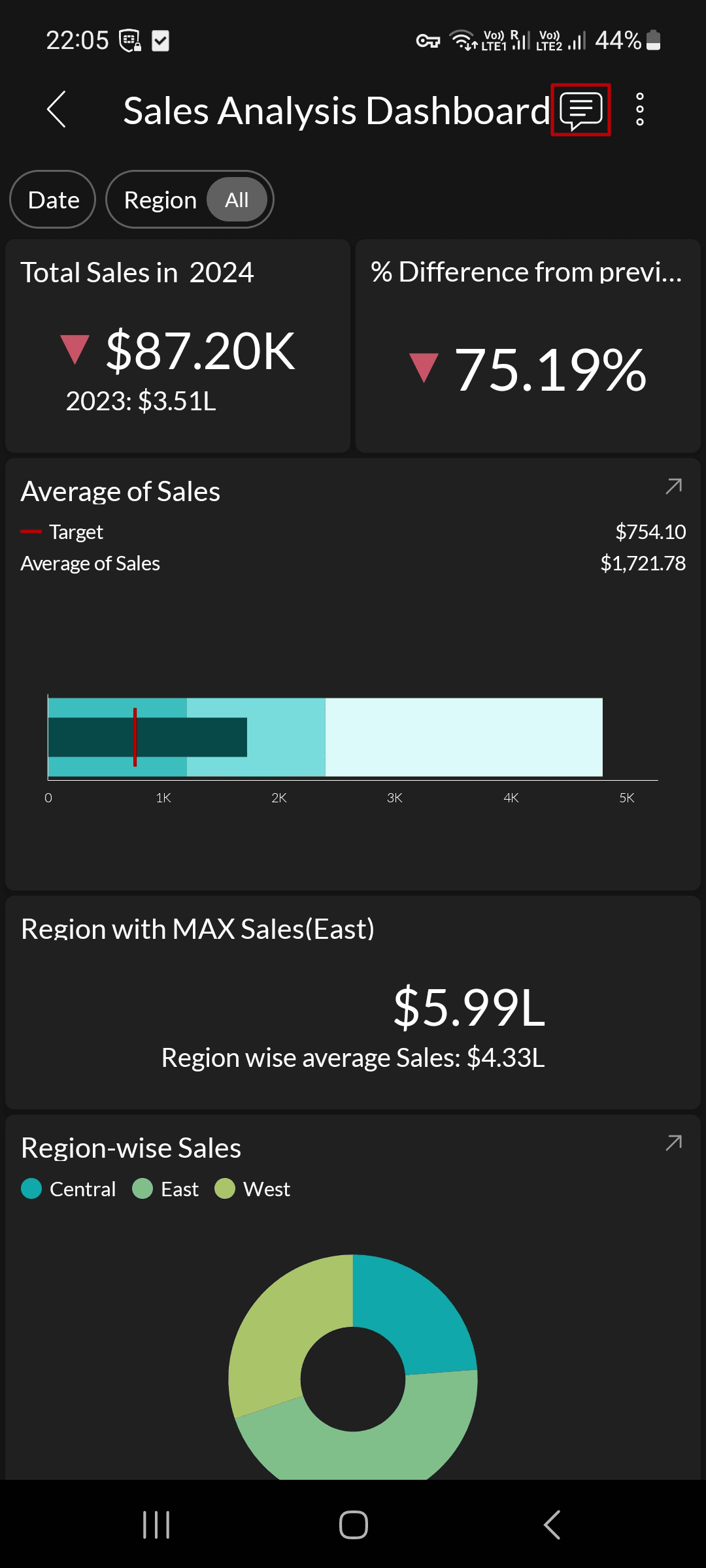Tap the red Target marker on bullet chart
Viewport: 706px width, 1568px height.
click(135, 737)
